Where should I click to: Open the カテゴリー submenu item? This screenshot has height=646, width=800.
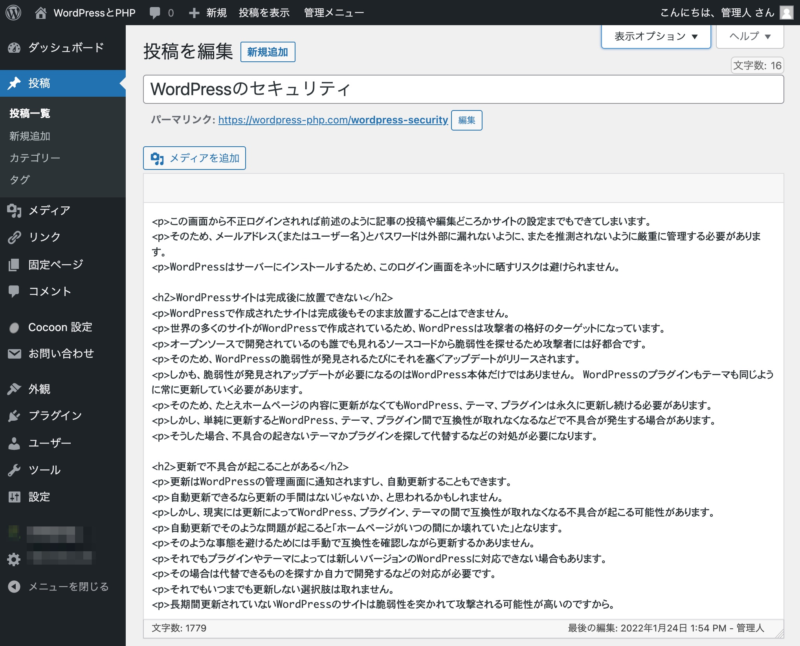pyautogui.click(x=35, y=158)
